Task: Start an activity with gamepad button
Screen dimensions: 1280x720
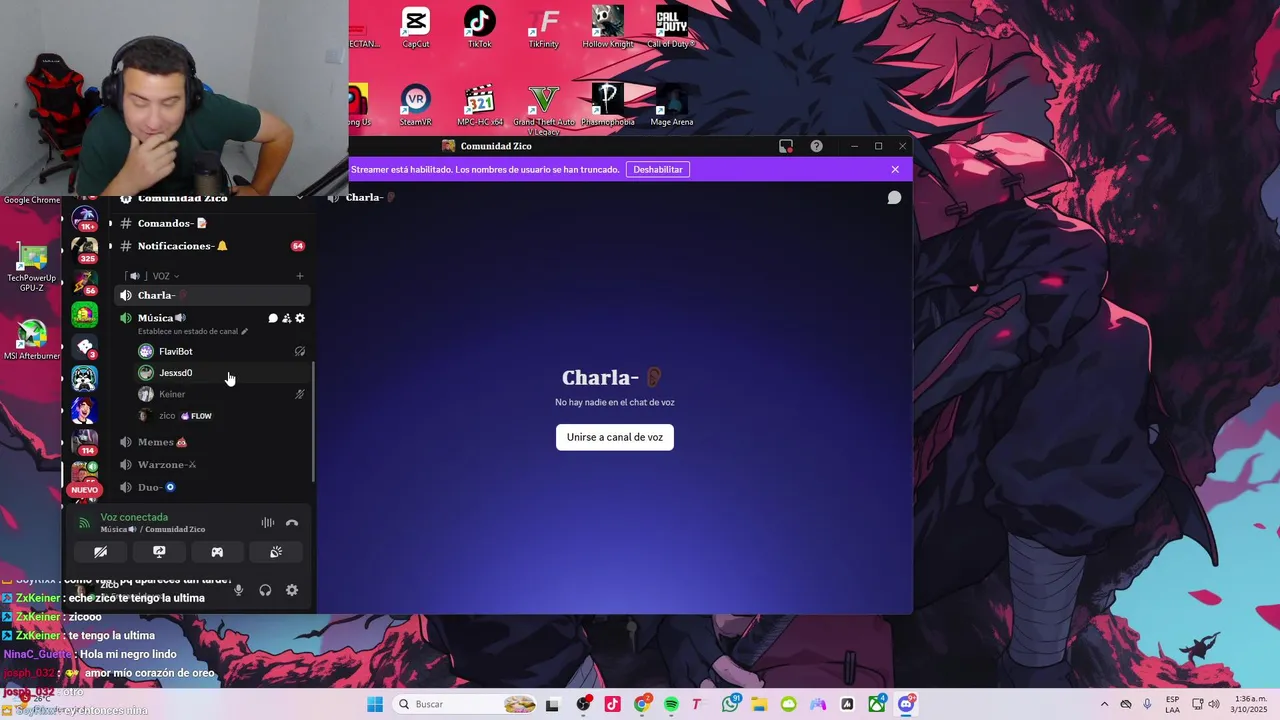Action: (x=217, y=552)
